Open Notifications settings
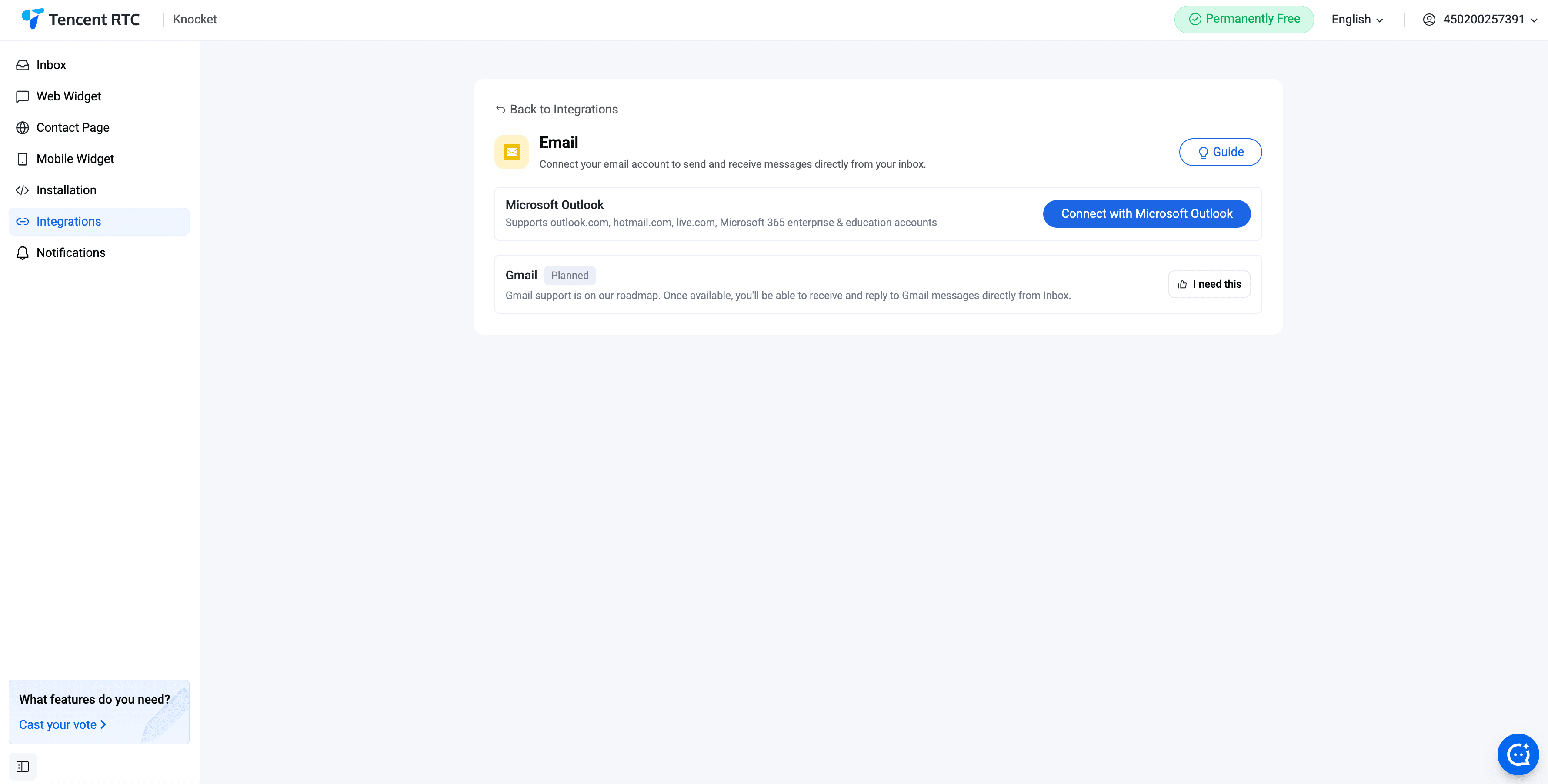This screenshot has height=784, width=1548. point(99,252)
